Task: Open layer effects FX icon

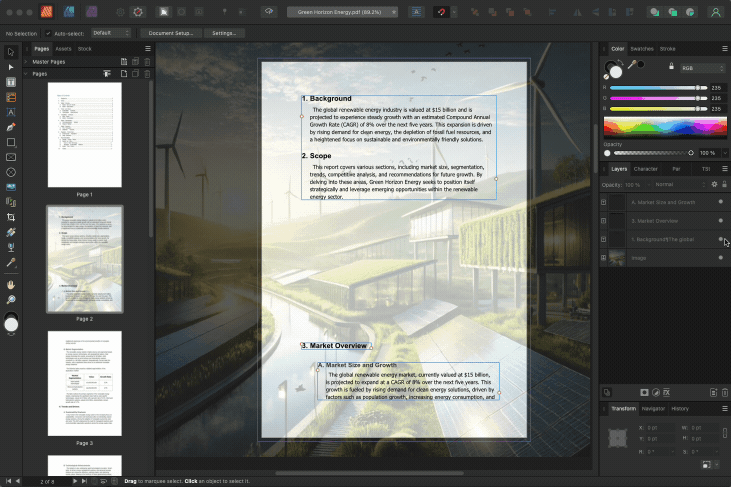Action: 667,392
